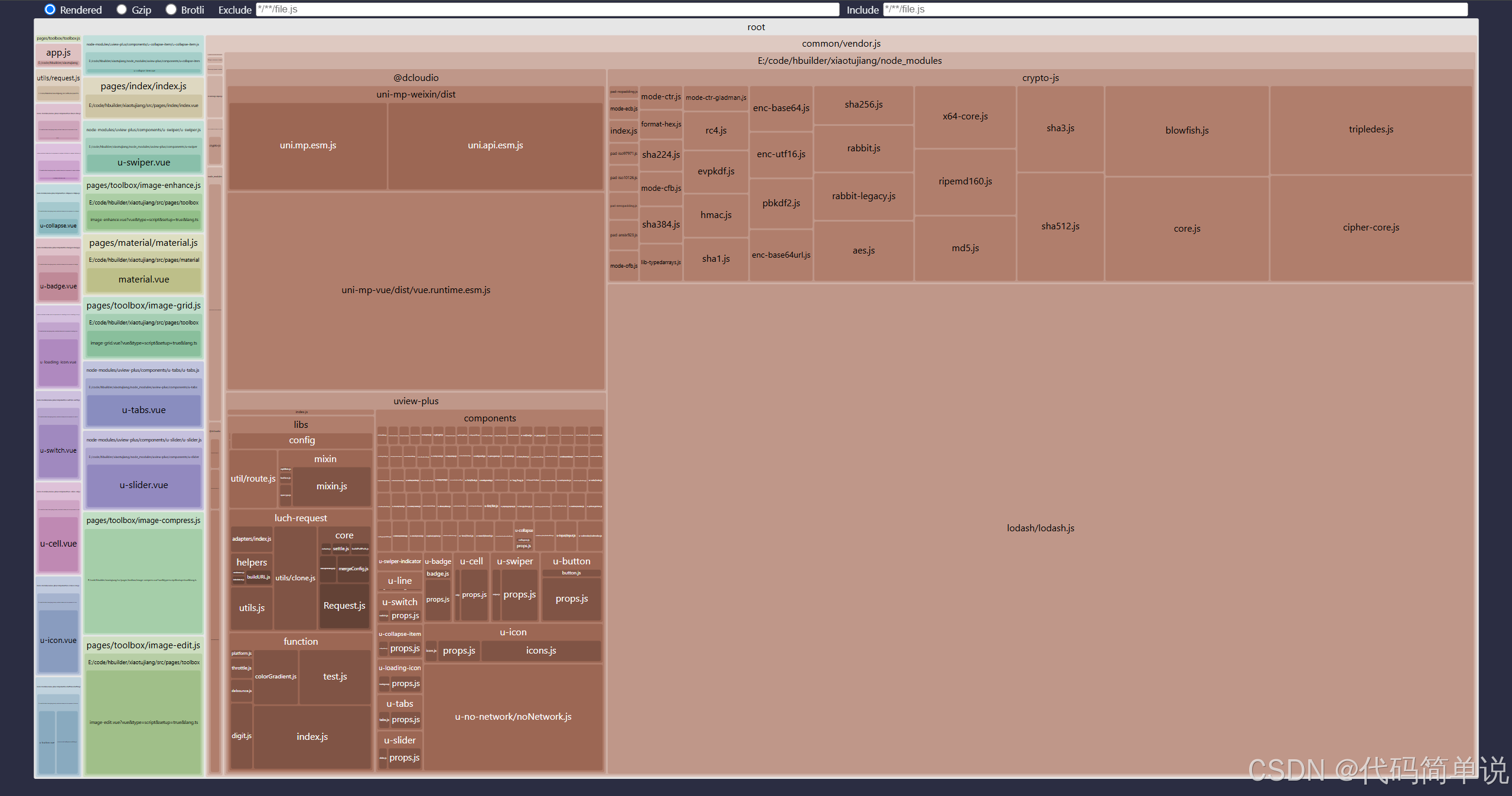Click the tripledes.js module block
Image resolution: width=1512 pixels, height=796 pixels.
click(1370, 129)
